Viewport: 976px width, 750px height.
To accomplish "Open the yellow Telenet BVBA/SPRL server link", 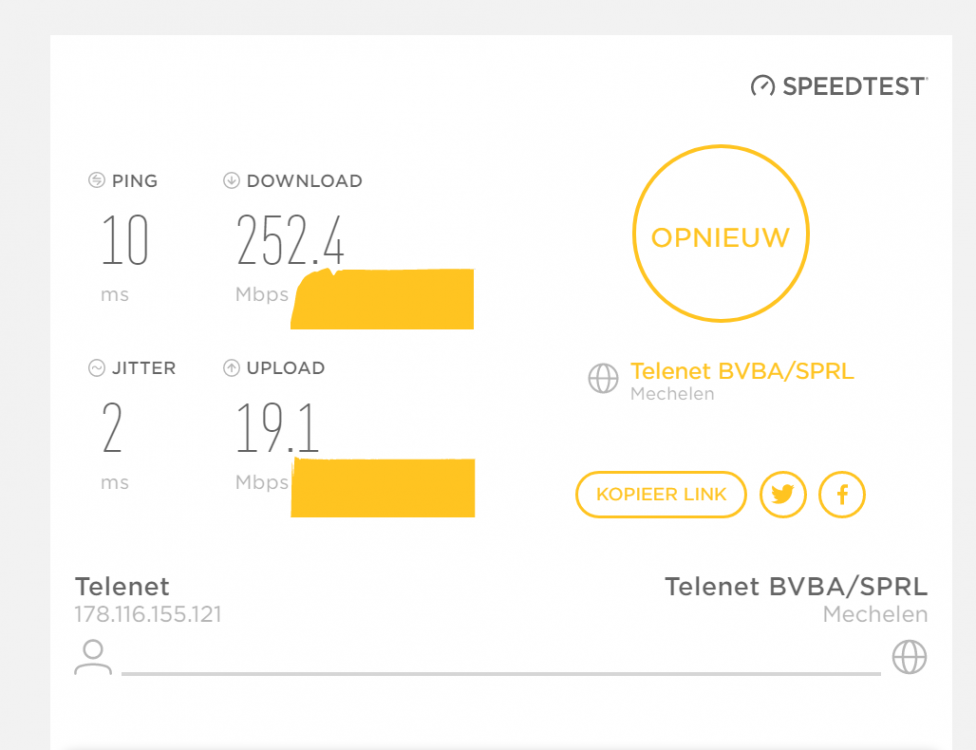I will click(x=742, y=372).
